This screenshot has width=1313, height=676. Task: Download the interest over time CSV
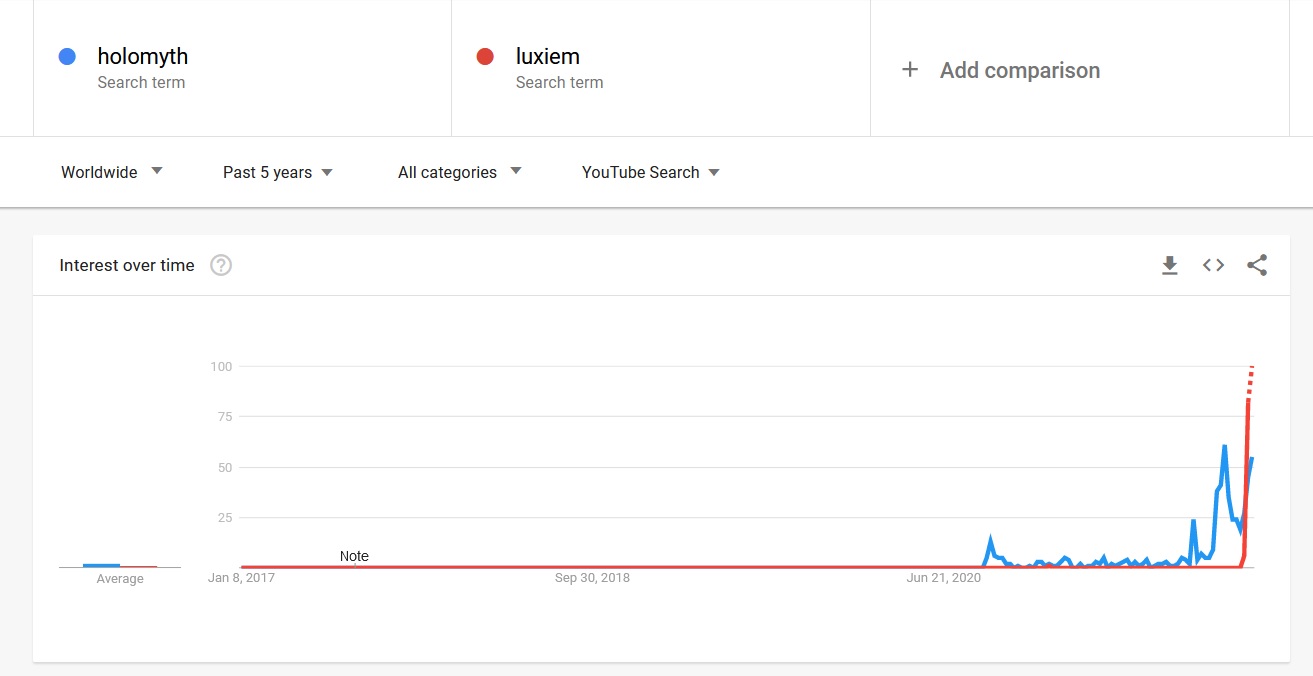(1169, 265)
